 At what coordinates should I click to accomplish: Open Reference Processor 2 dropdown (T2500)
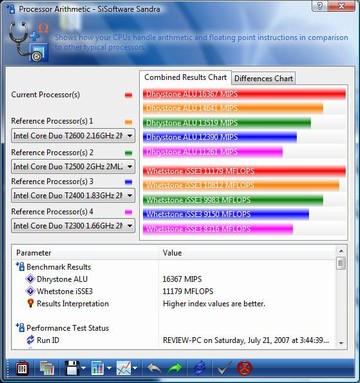pos(73,166)
